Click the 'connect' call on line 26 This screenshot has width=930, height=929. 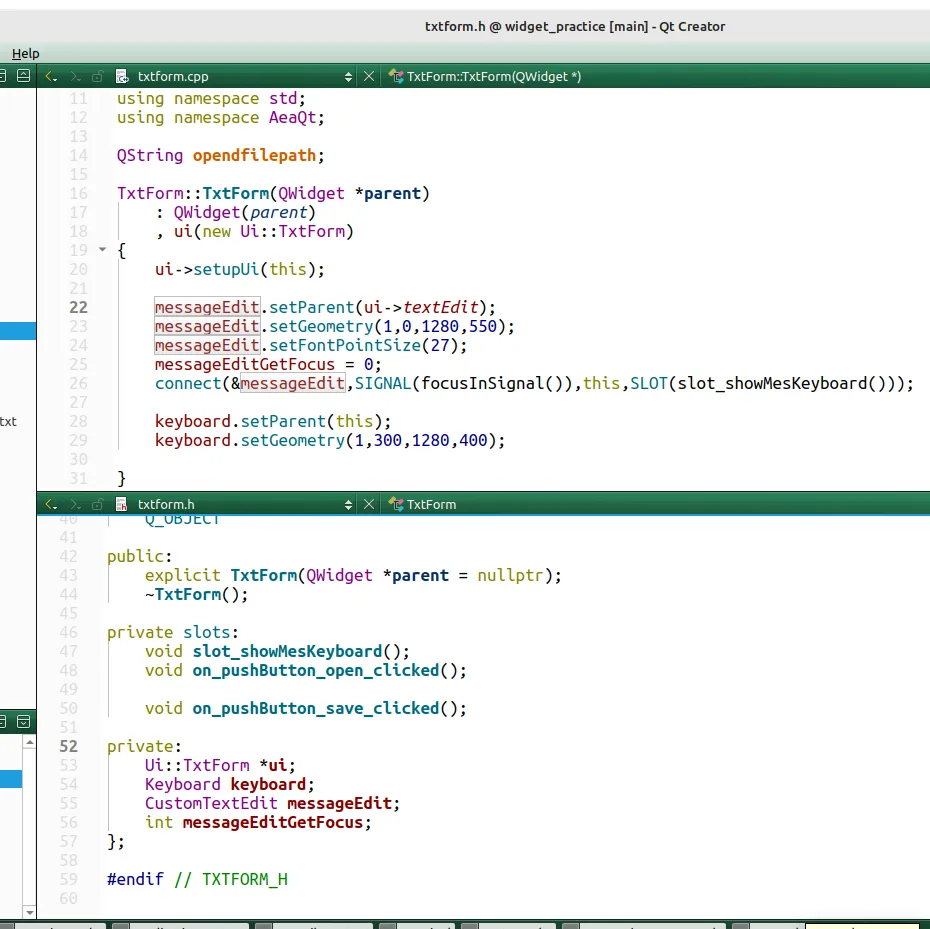click(x=188, y=383)
